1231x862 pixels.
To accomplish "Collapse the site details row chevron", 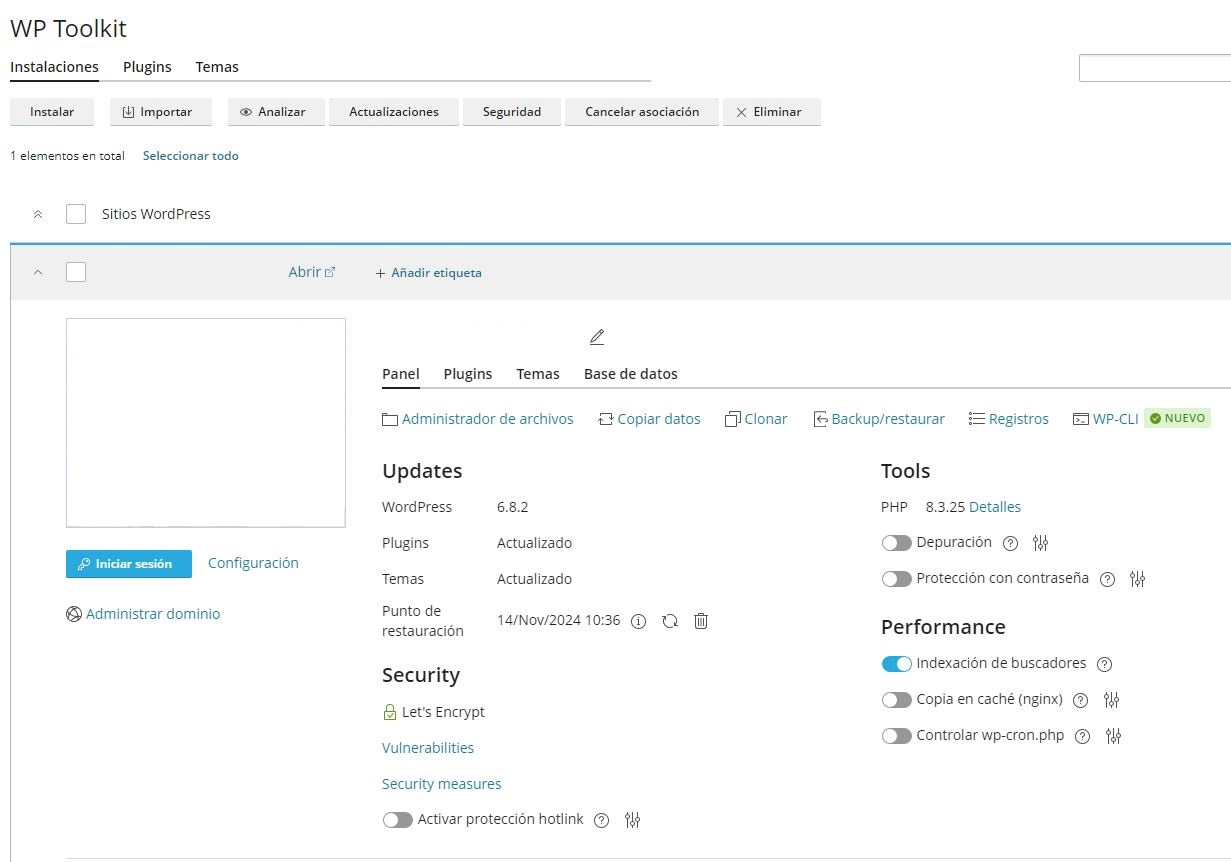I will 38,272.
